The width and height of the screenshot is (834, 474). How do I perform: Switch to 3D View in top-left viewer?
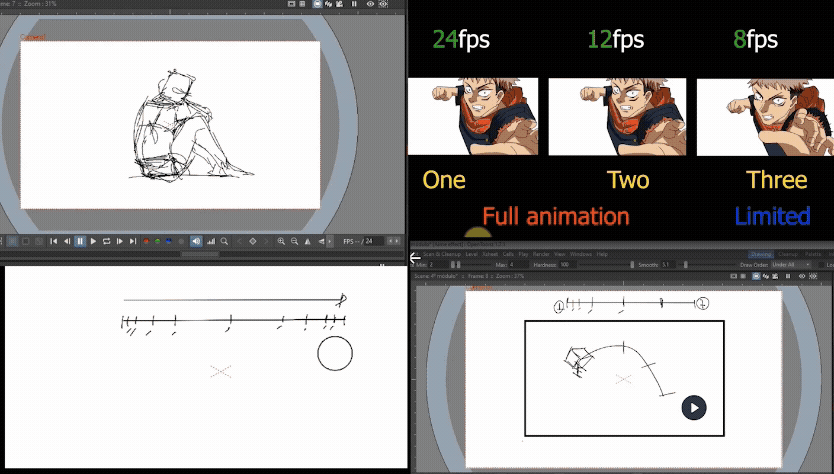(329, 4)
